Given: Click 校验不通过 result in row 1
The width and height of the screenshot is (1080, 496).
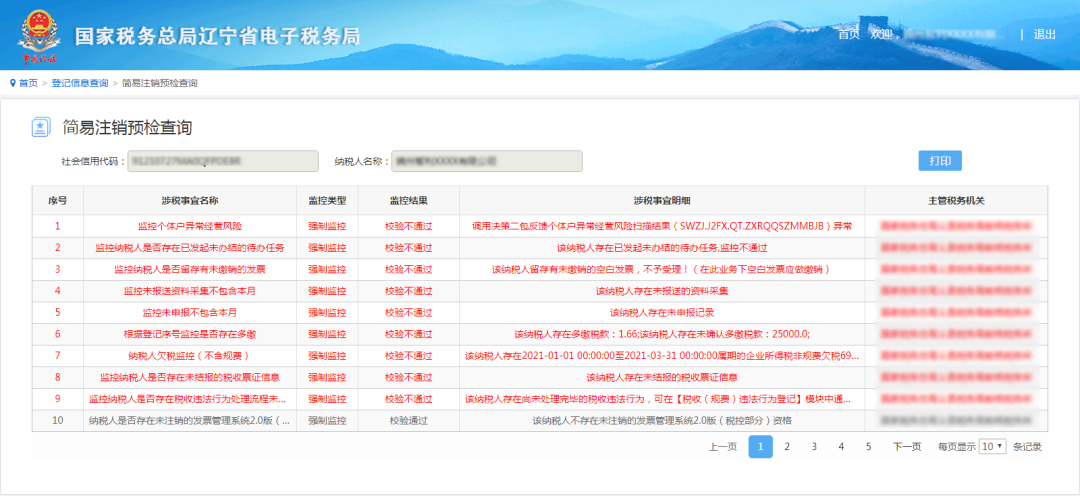Looking at the screenshot, I should coord(408,226).
